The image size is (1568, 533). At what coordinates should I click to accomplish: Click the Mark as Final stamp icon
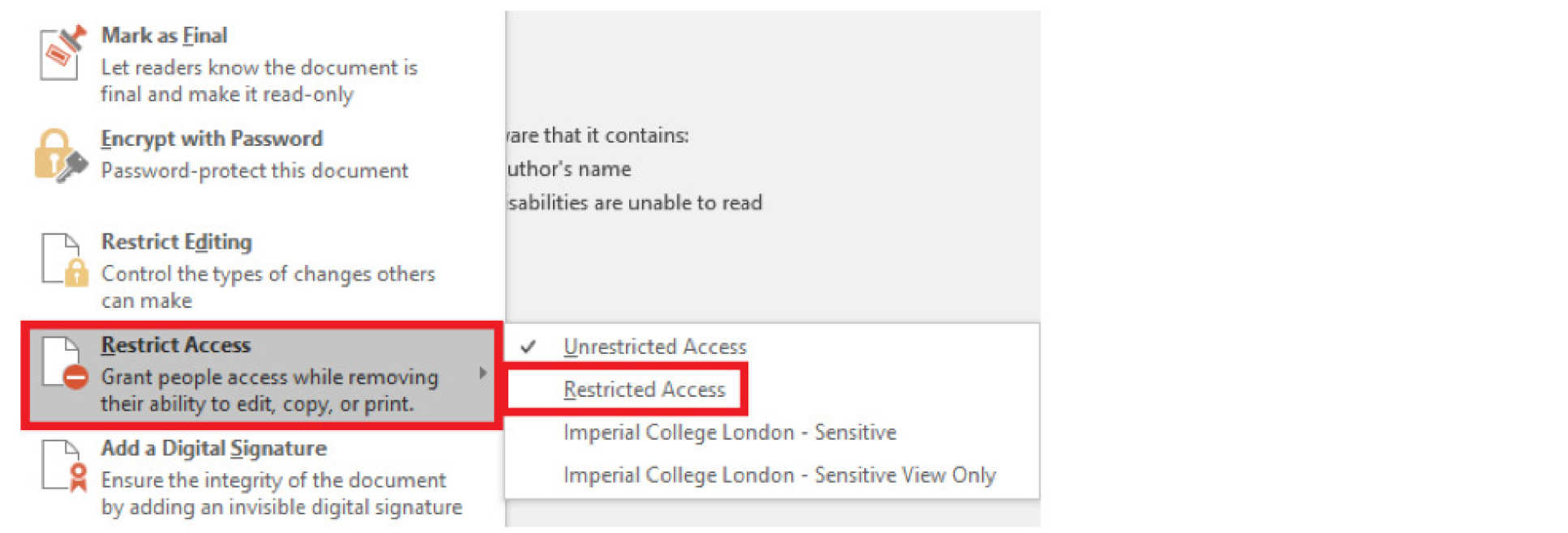[x=62, y=53]
